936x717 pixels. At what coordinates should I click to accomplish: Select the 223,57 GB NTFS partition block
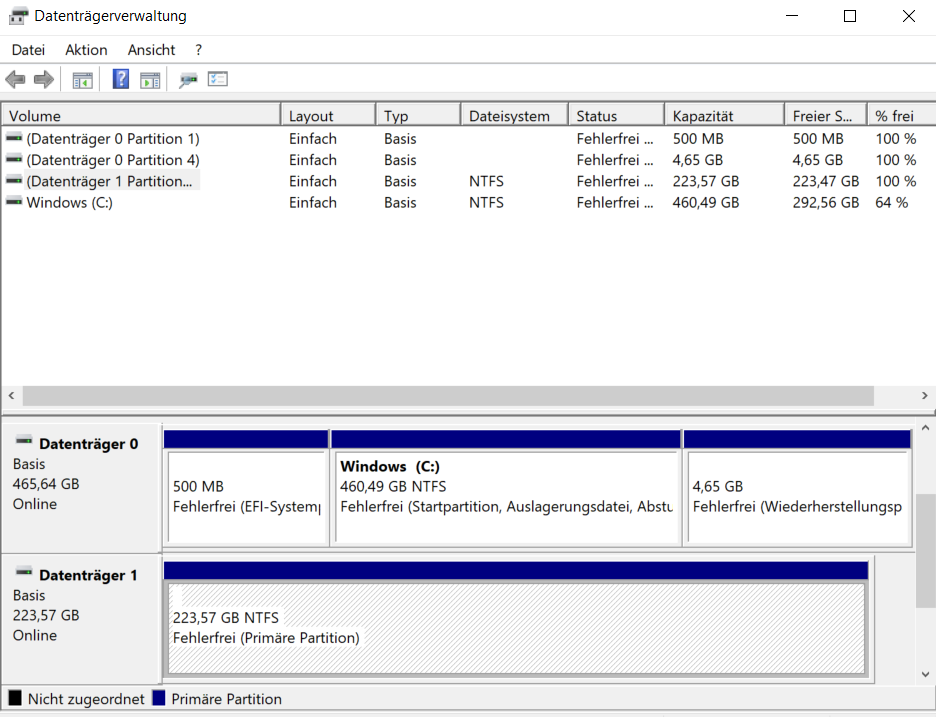click(x=515, y=627)
